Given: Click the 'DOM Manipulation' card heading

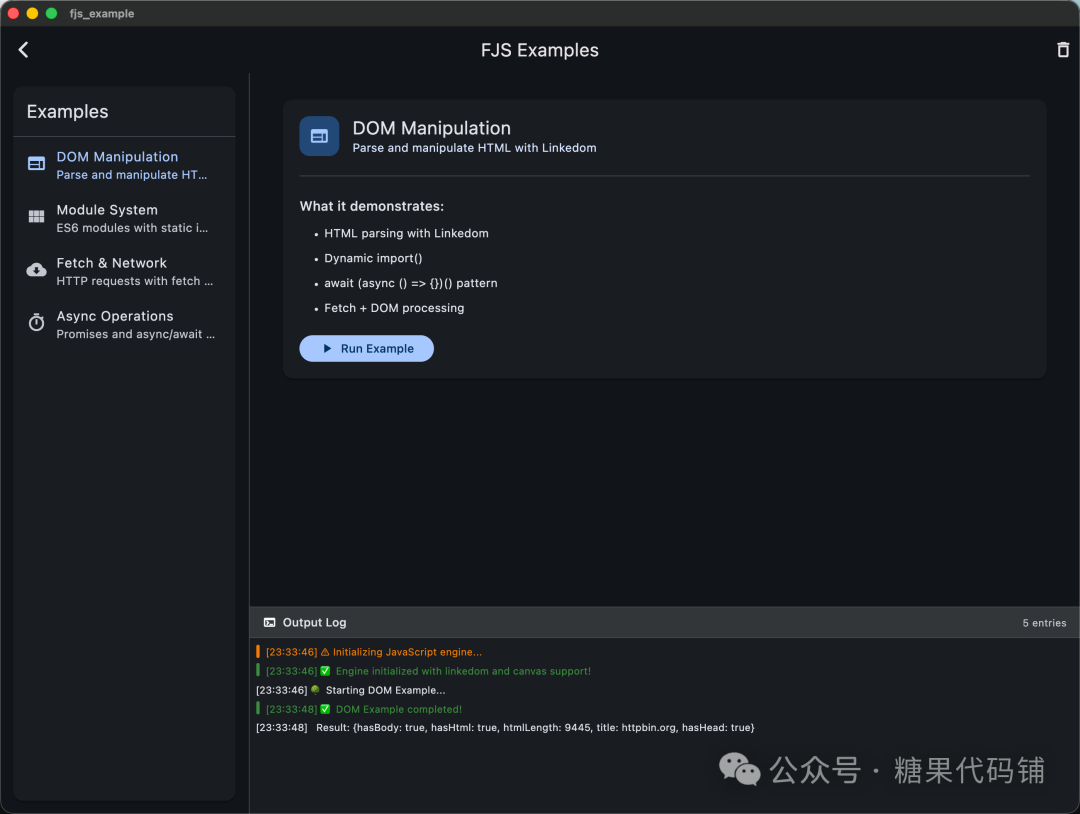Looking at the screenshot, I should click(432, 128).
